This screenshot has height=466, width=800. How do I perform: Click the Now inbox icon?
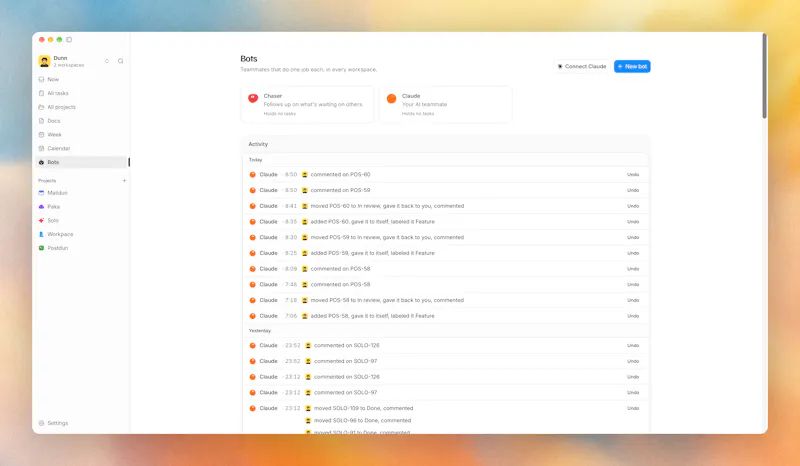pyautogui.click(x=41, y=79)
